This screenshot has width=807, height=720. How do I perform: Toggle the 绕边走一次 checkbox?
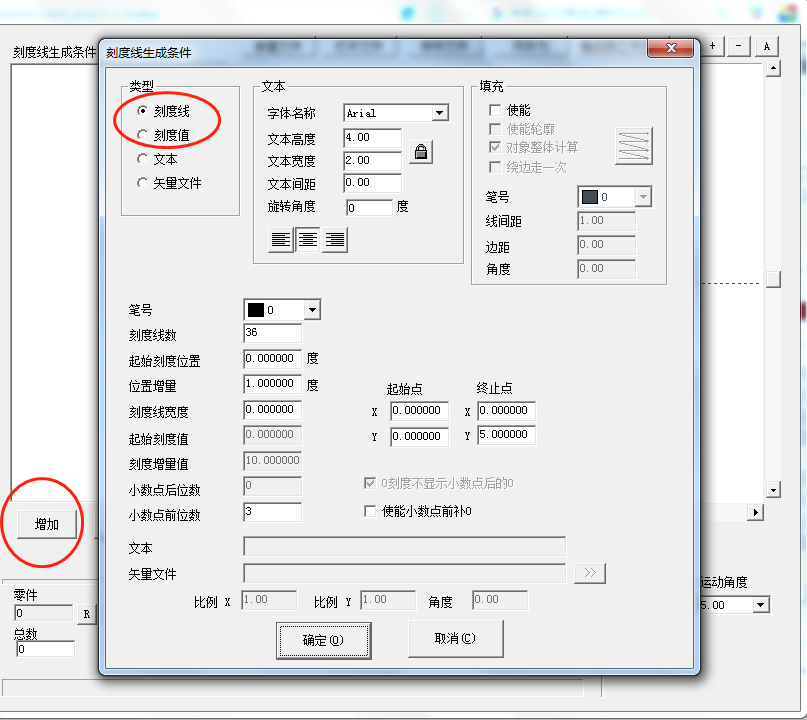(x=495, y=167)
